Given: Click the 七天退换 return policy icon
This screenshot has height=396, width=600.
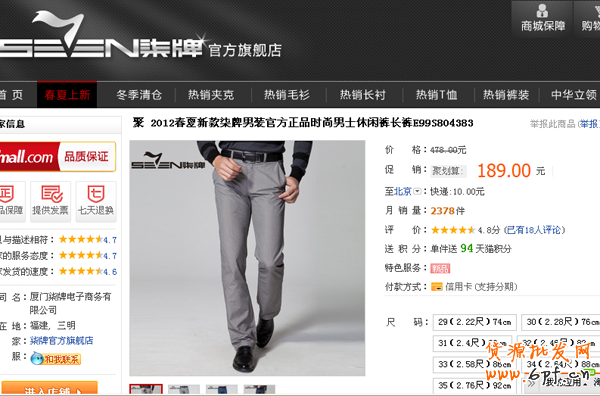Looking at the screenshot, I should 96,201.
